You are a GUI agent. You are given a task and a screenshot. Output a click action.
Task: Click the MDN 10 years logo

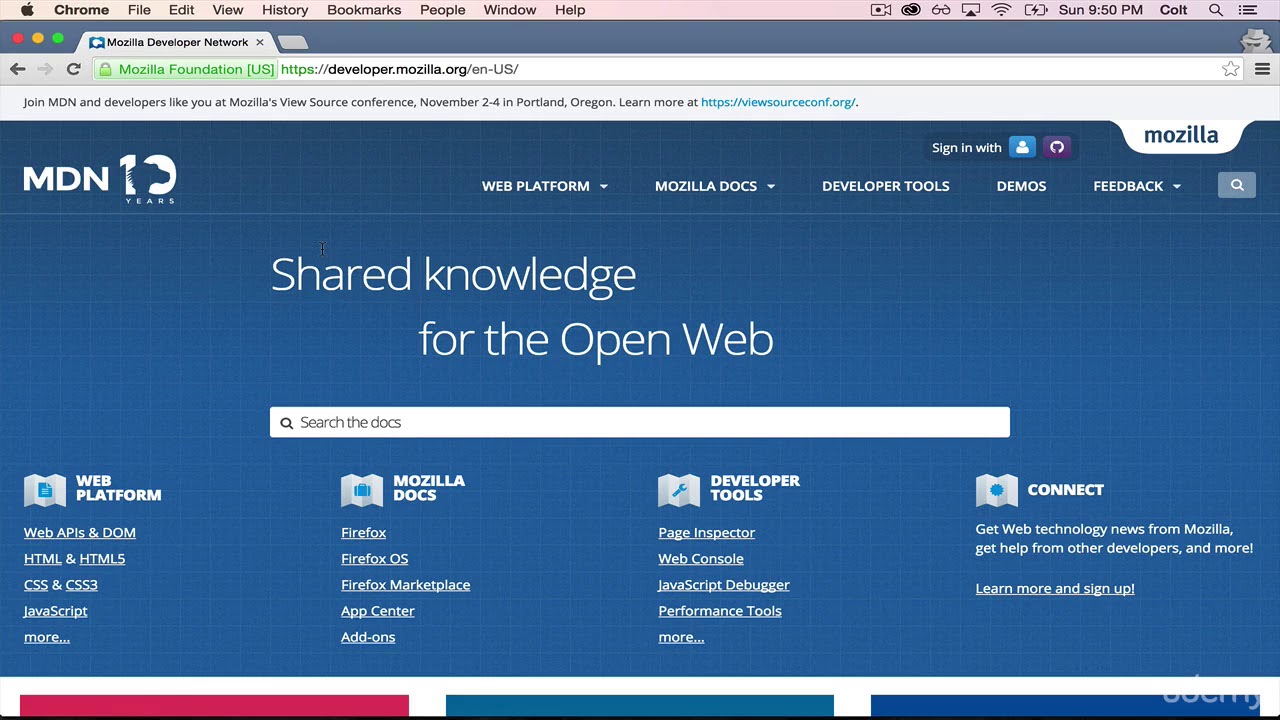tap(100, 179)
